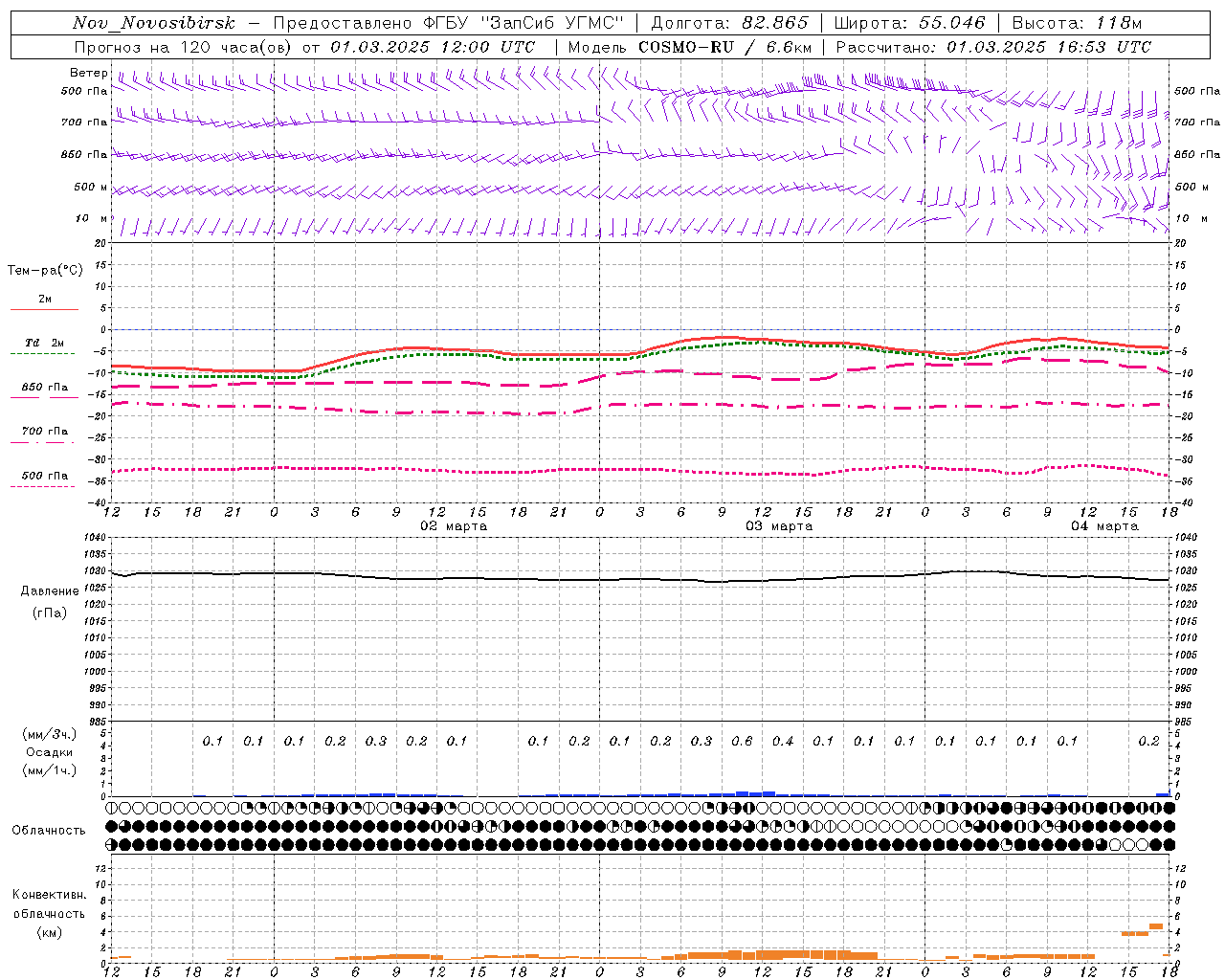Screen dimensions: 1225x980
Task: Click the Конвективн. label at bottom left
Action: (x=49, y=895)
